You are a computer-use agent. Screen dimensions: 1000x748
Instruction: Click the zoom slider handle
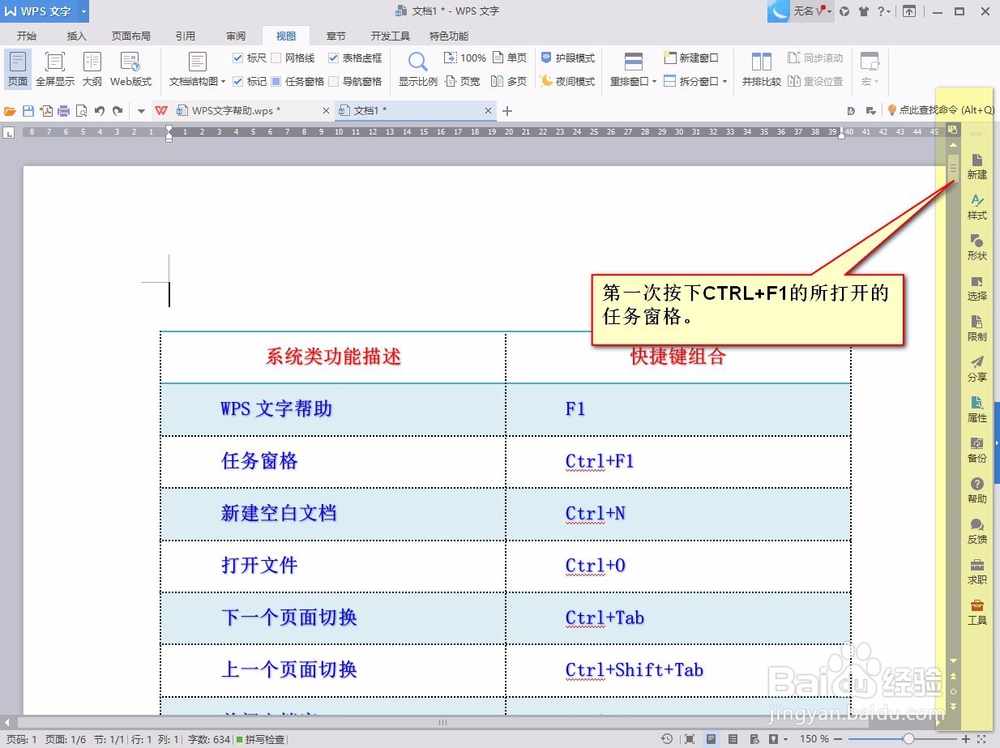[908, 738]
